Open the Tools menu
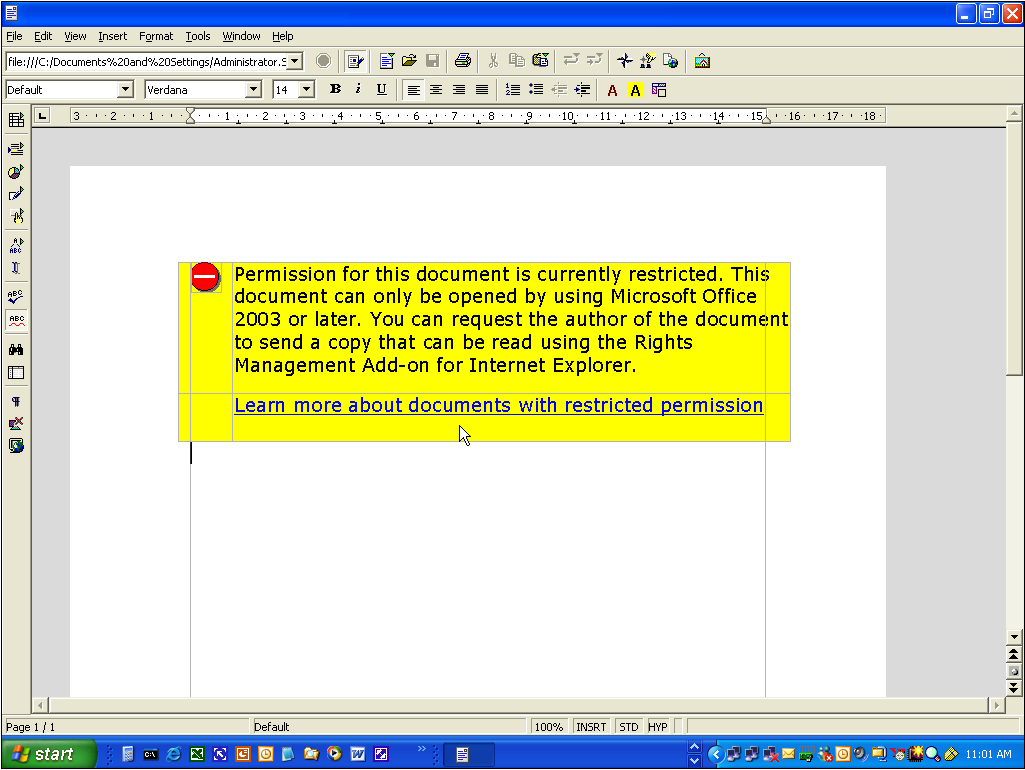Image resolution: width=1025 pixels, height=770 pixels. click(197, 36)
